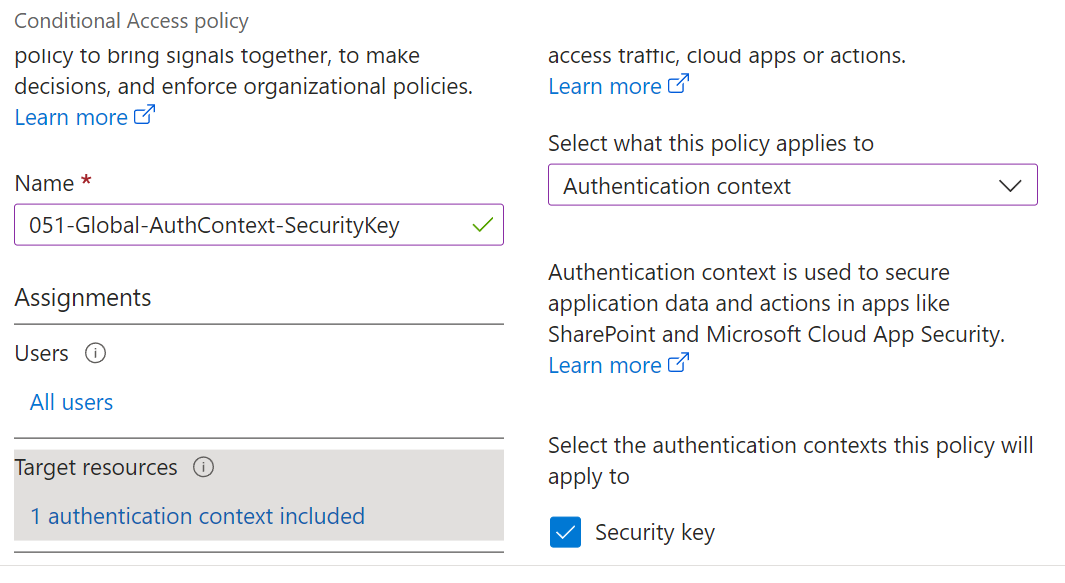
Task: Click the policy Name input field
Action: pyautogui.click(x=259, y=225)
